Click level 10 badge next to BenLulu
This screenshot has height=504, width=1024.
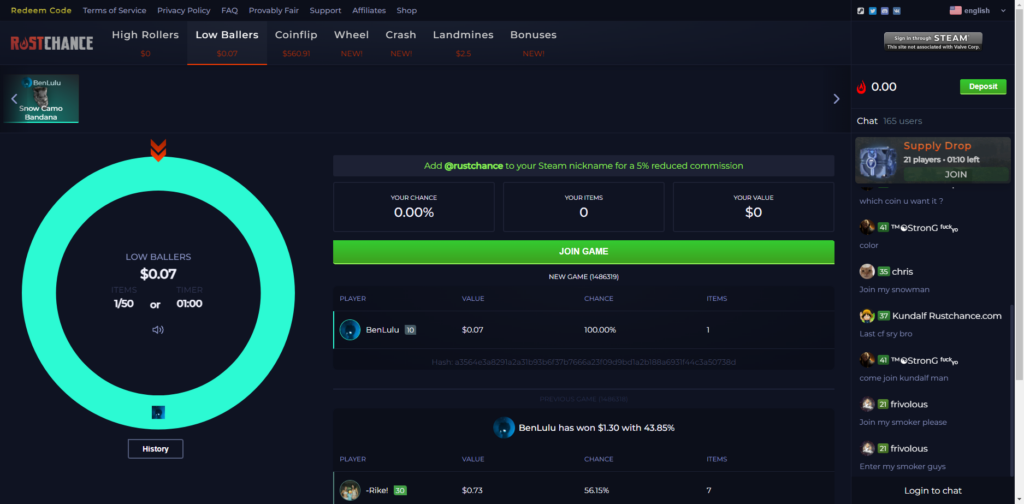point(410,330)
